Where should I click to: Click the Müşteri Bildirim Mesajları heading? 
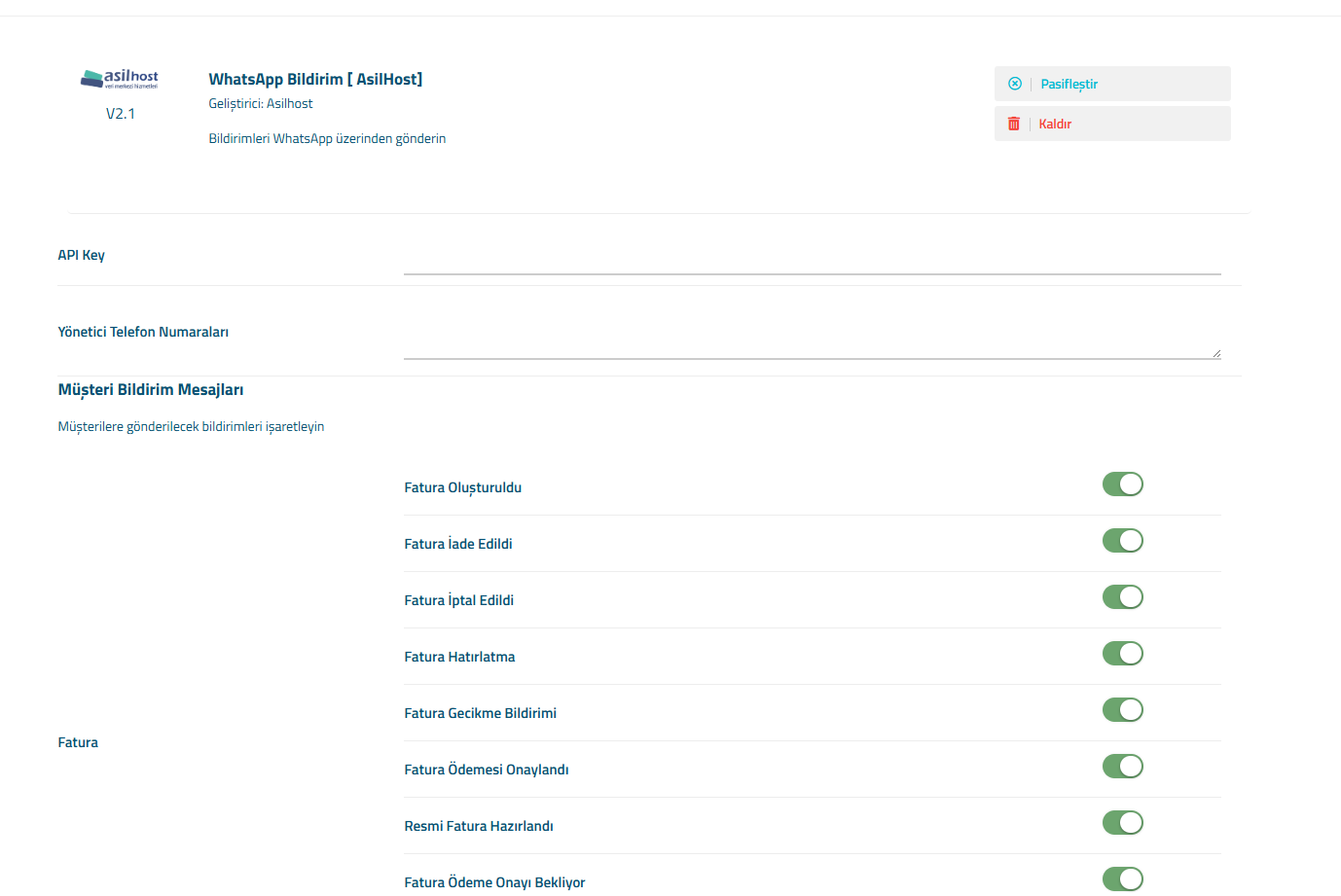tap(151, 390)
